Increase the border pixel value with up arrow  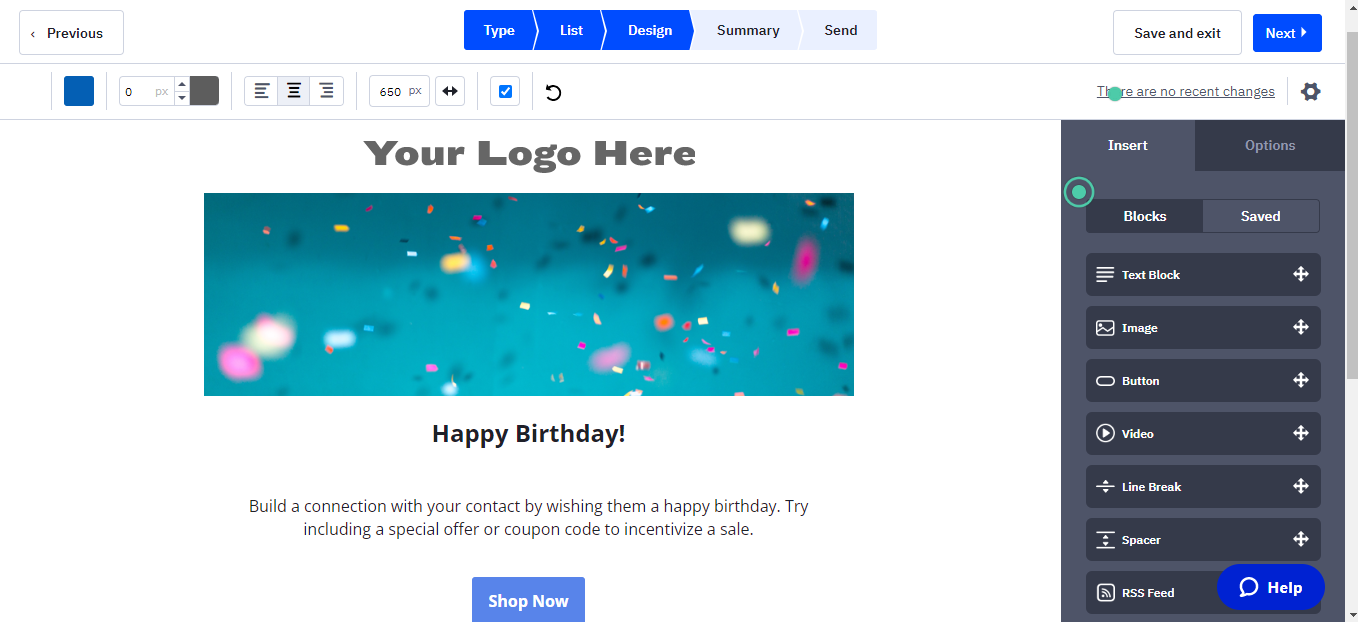[182, 84]
